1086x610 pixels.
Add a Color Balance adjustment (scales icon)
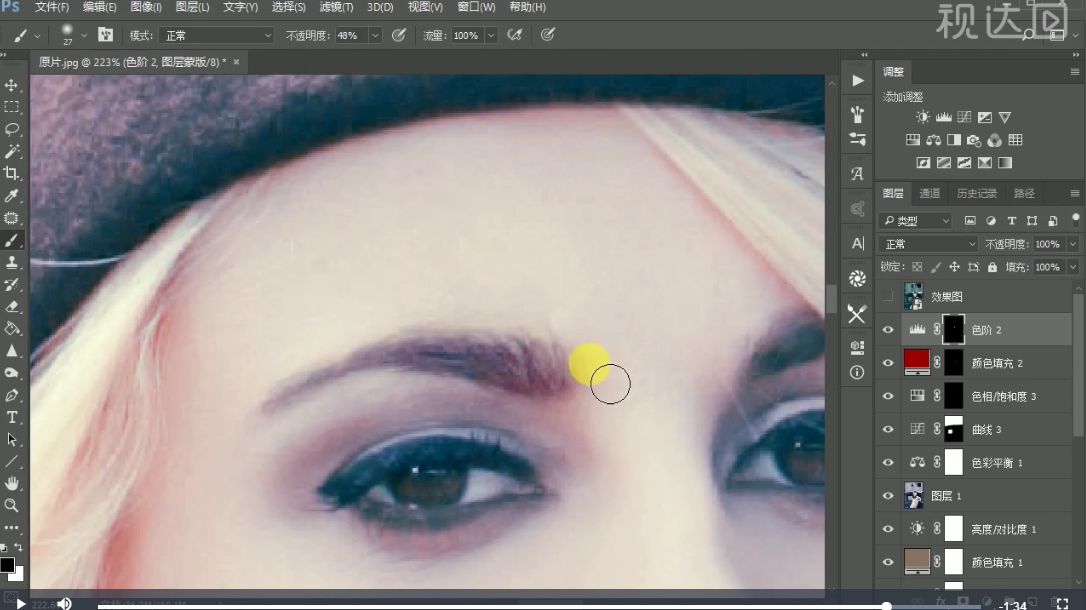pyautogui.click(x=934, y=140)
